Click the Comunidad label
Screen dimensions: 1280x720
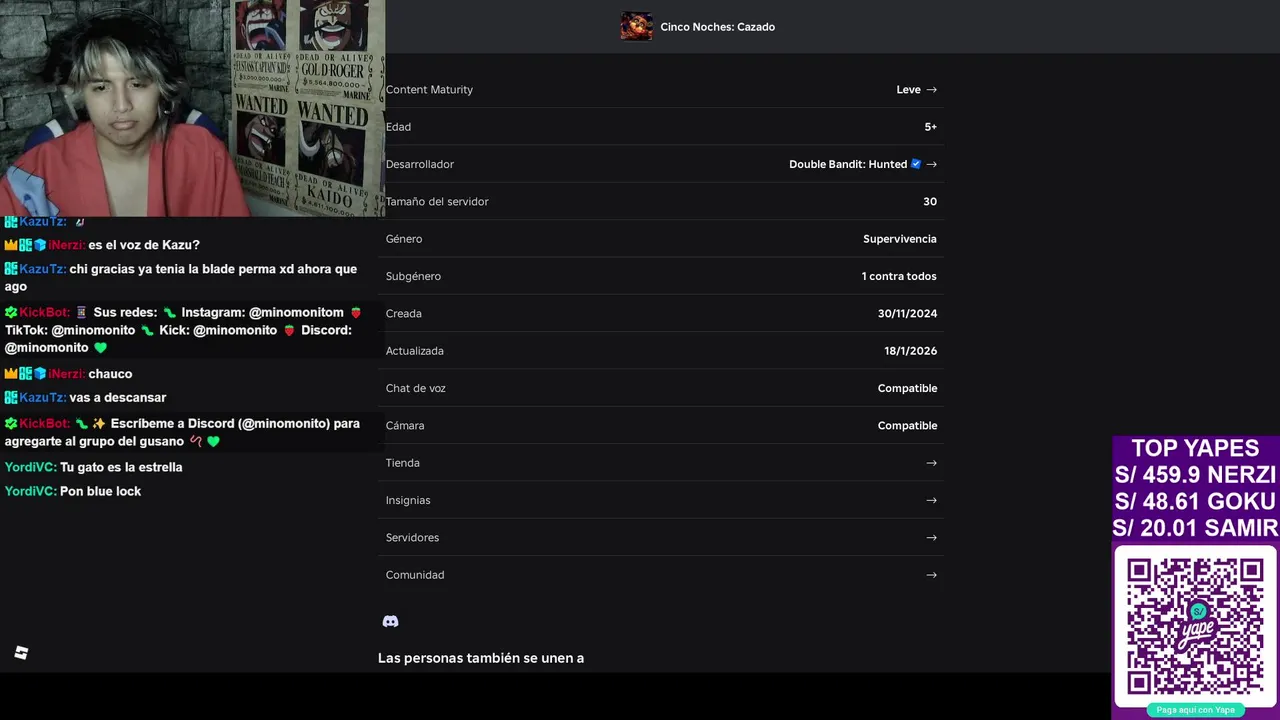[415, 575]
